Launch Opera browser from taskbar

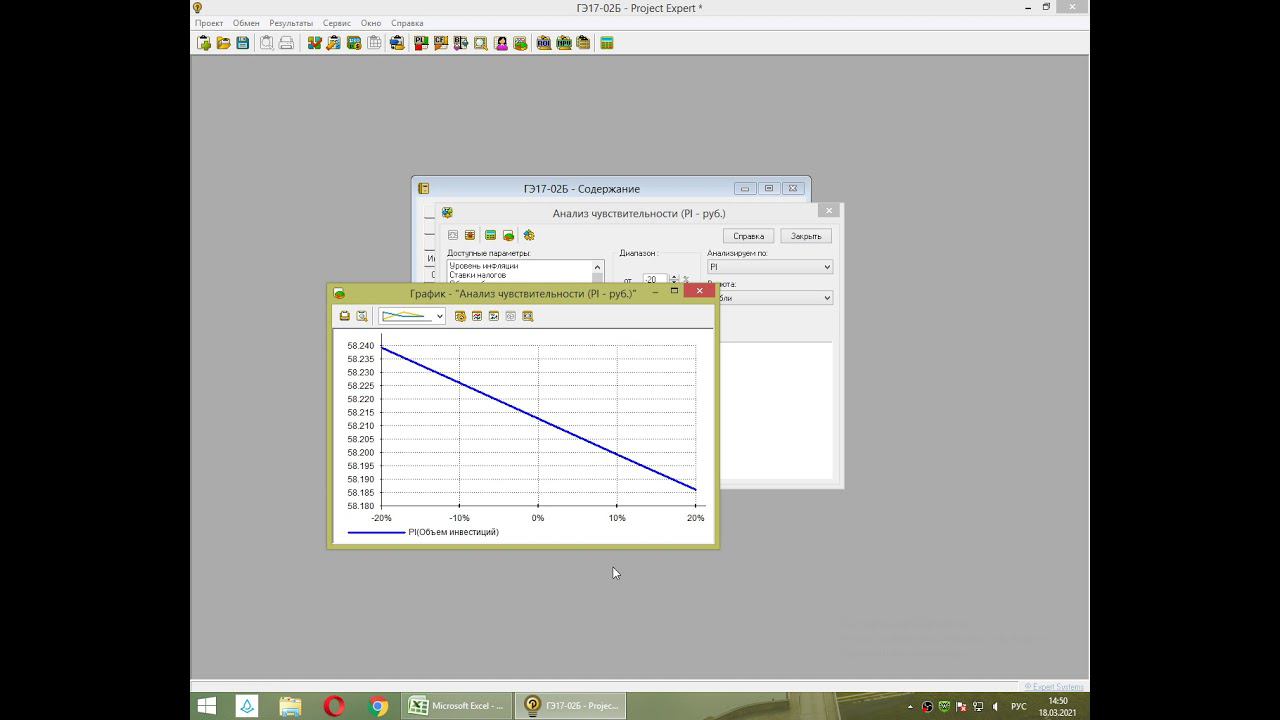[334, 706]
